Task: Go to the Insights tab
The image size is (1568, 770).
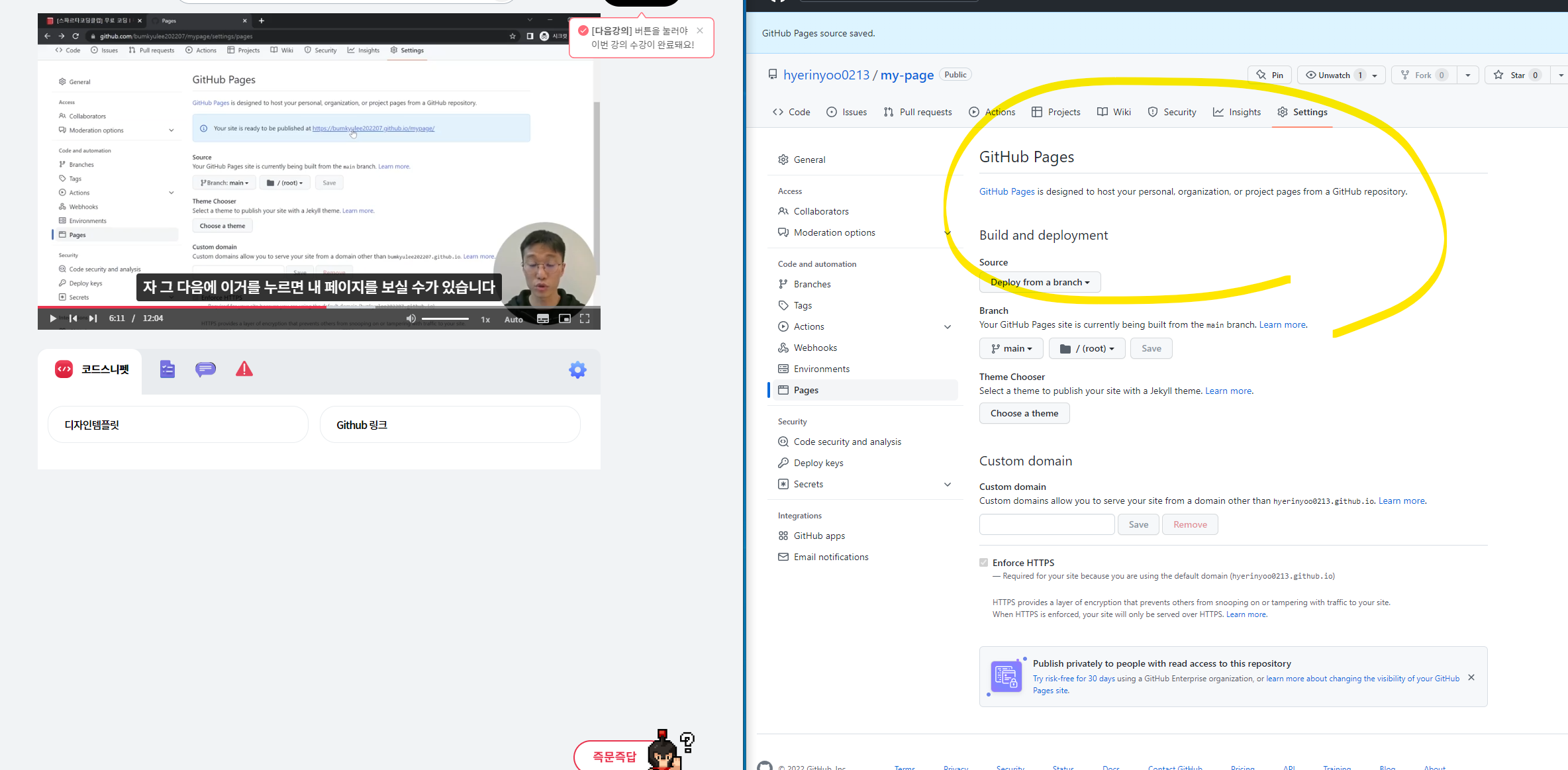Action: point(1237,112)
